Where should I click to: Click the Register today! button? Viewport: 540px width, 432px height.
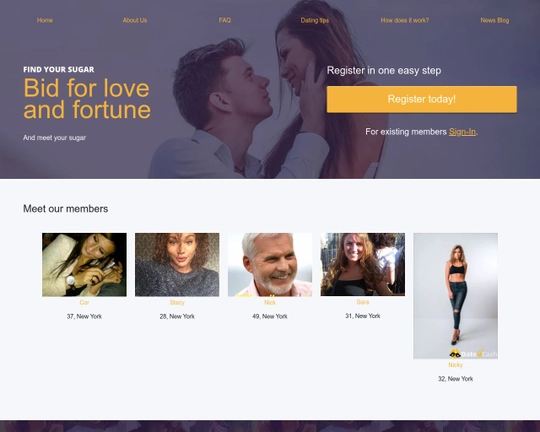[x=422, y=99]
